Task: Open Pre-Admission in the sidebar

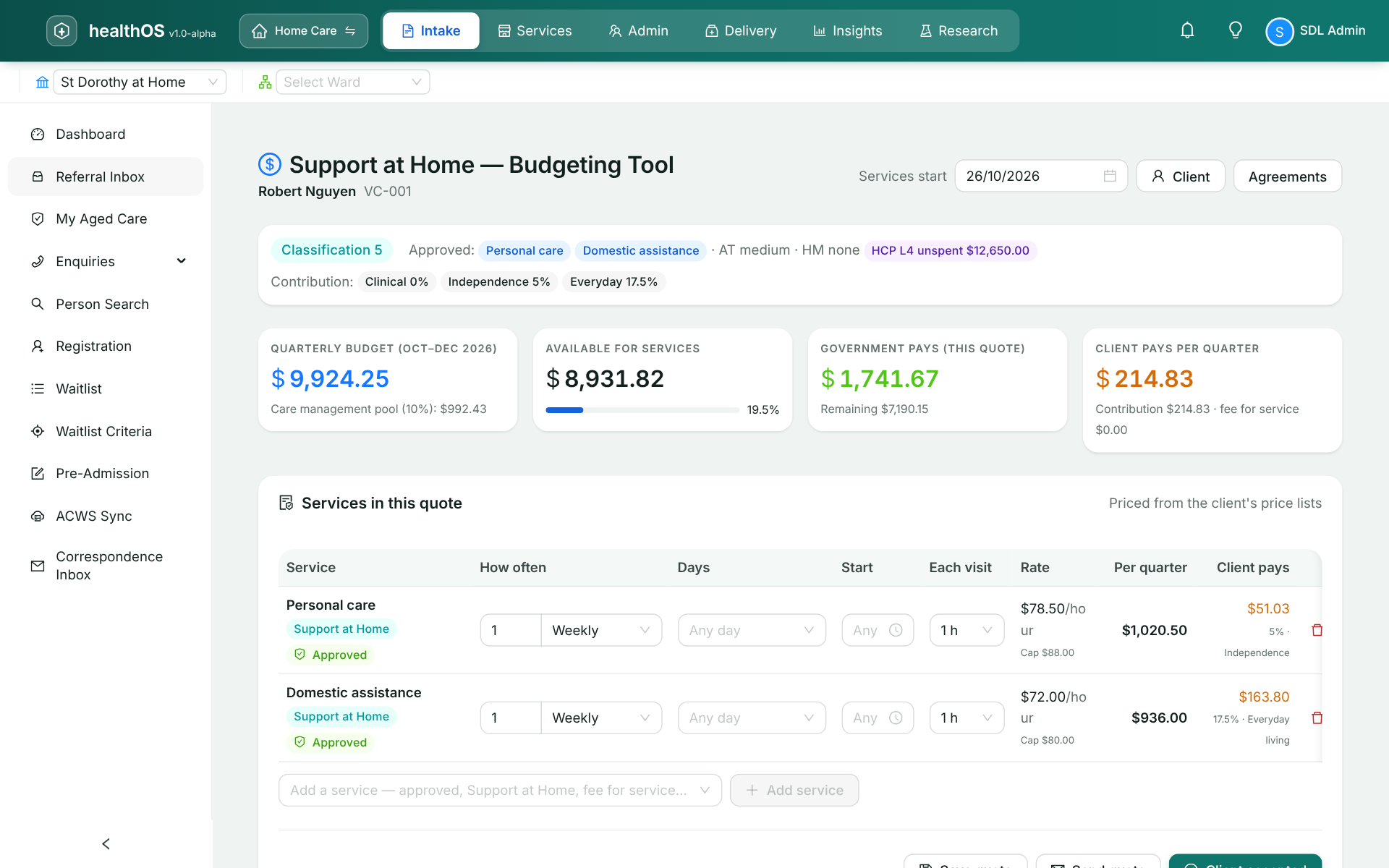Action: click(106, 473)
